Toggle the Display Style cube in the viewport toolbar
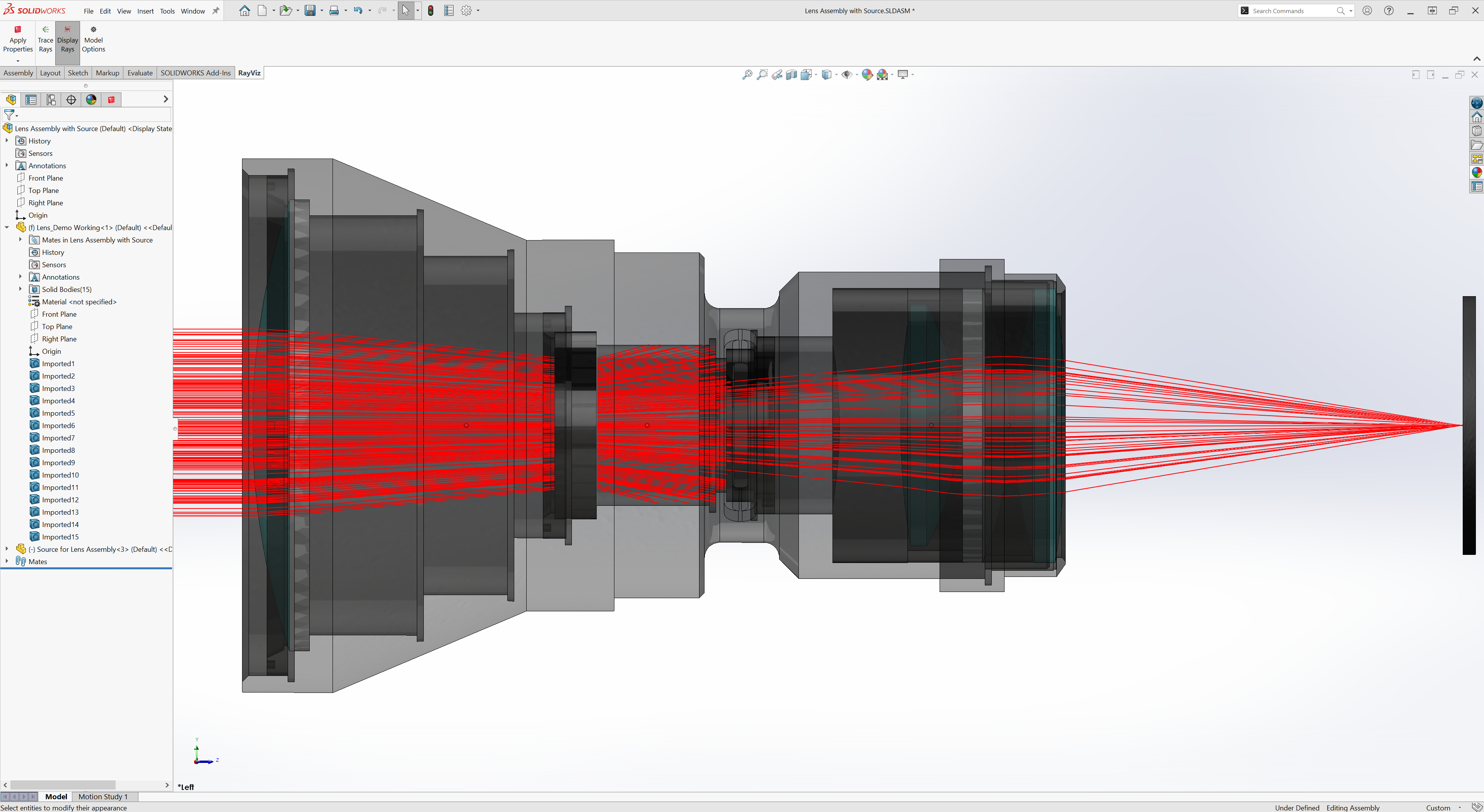 click(x=827, y=74)
